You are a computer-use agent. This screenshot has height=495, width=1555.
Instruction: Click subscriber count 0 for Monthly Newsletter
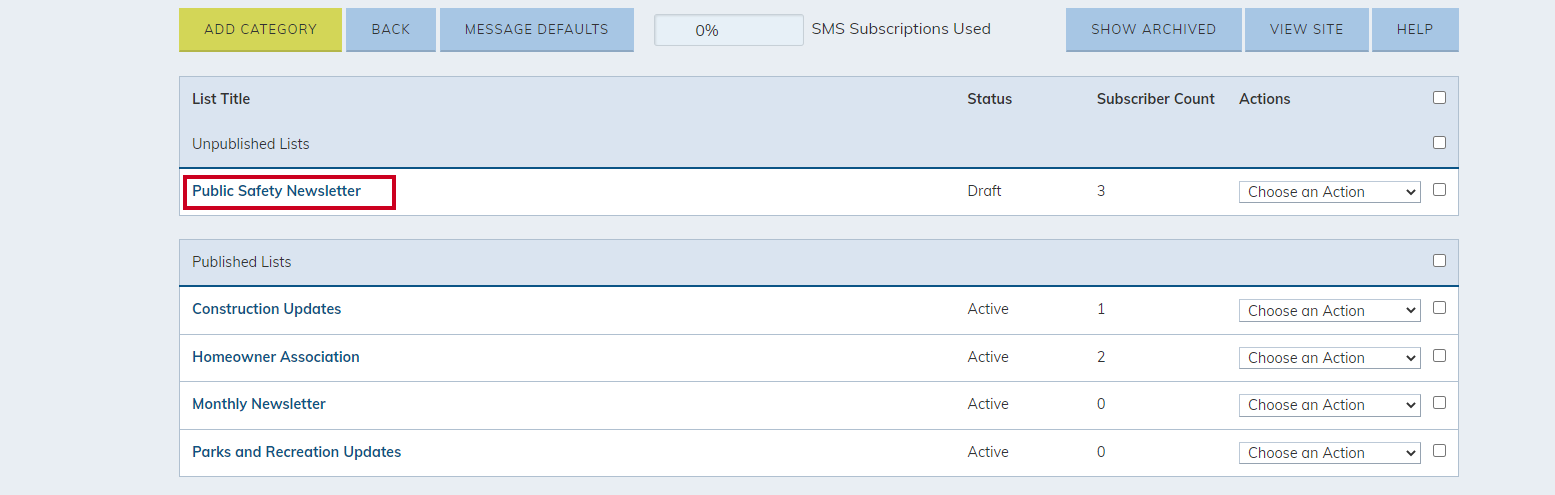tap(1101, 404)
